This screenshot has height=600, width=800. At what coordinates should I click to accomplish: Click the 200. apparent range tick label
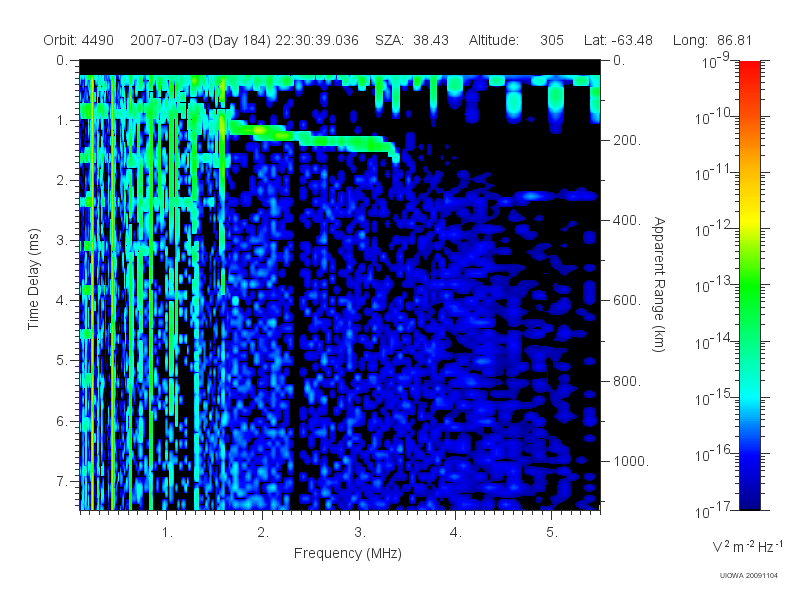coord(627,140)
